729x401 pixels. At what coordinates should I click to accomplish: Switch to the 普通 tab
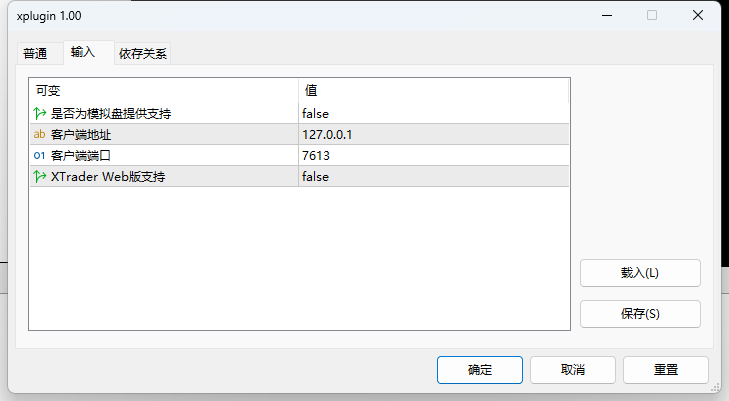click(36, 54)
